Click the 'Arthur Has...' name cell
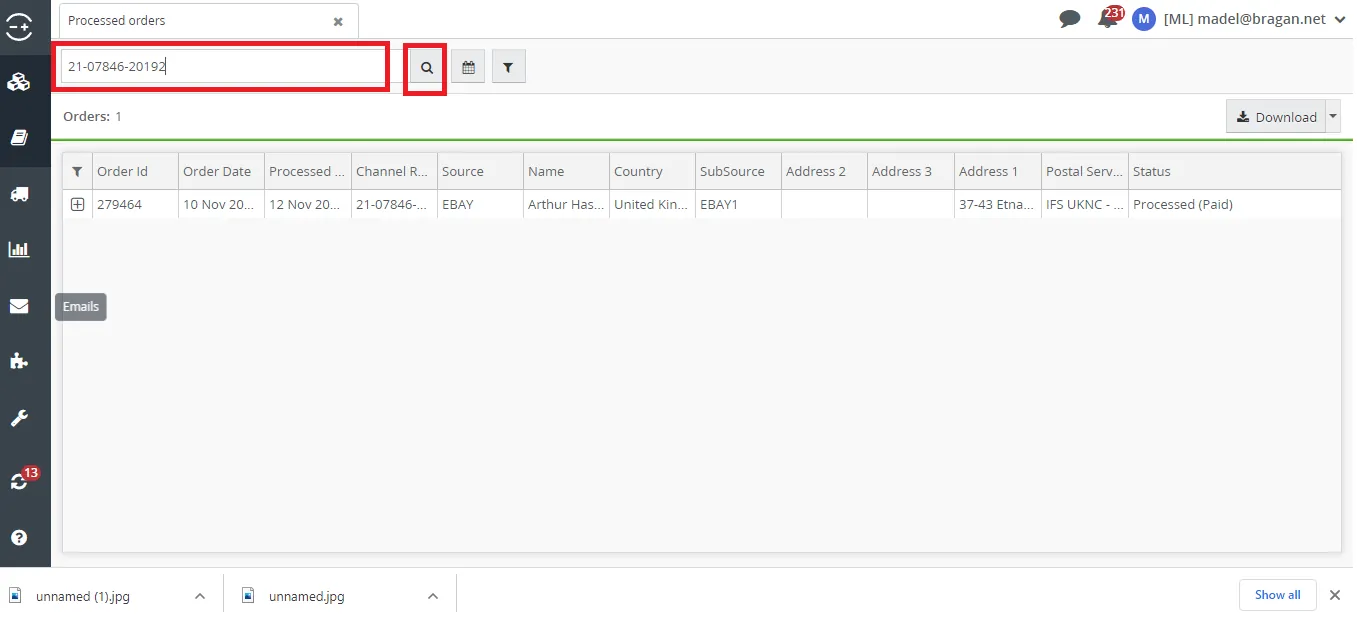This screenshot has width=1357, height=623. (x=566, y=204)
